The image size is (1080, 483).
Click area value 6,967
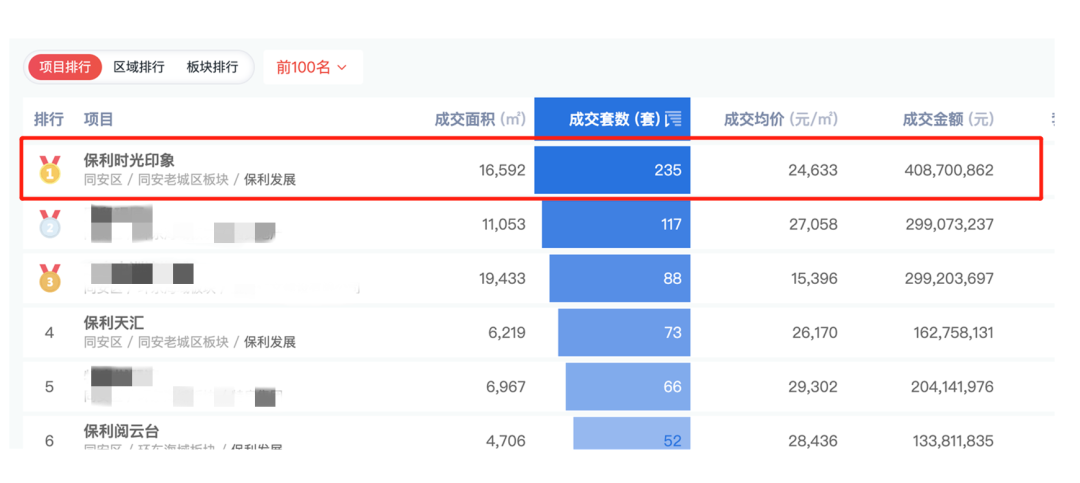(506, 387)
